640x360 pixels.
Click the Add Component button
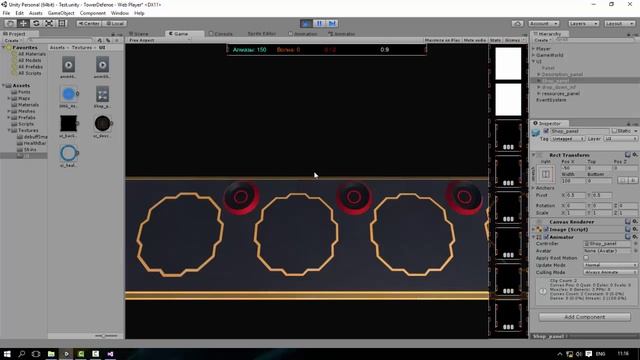[x=584, y=317]
